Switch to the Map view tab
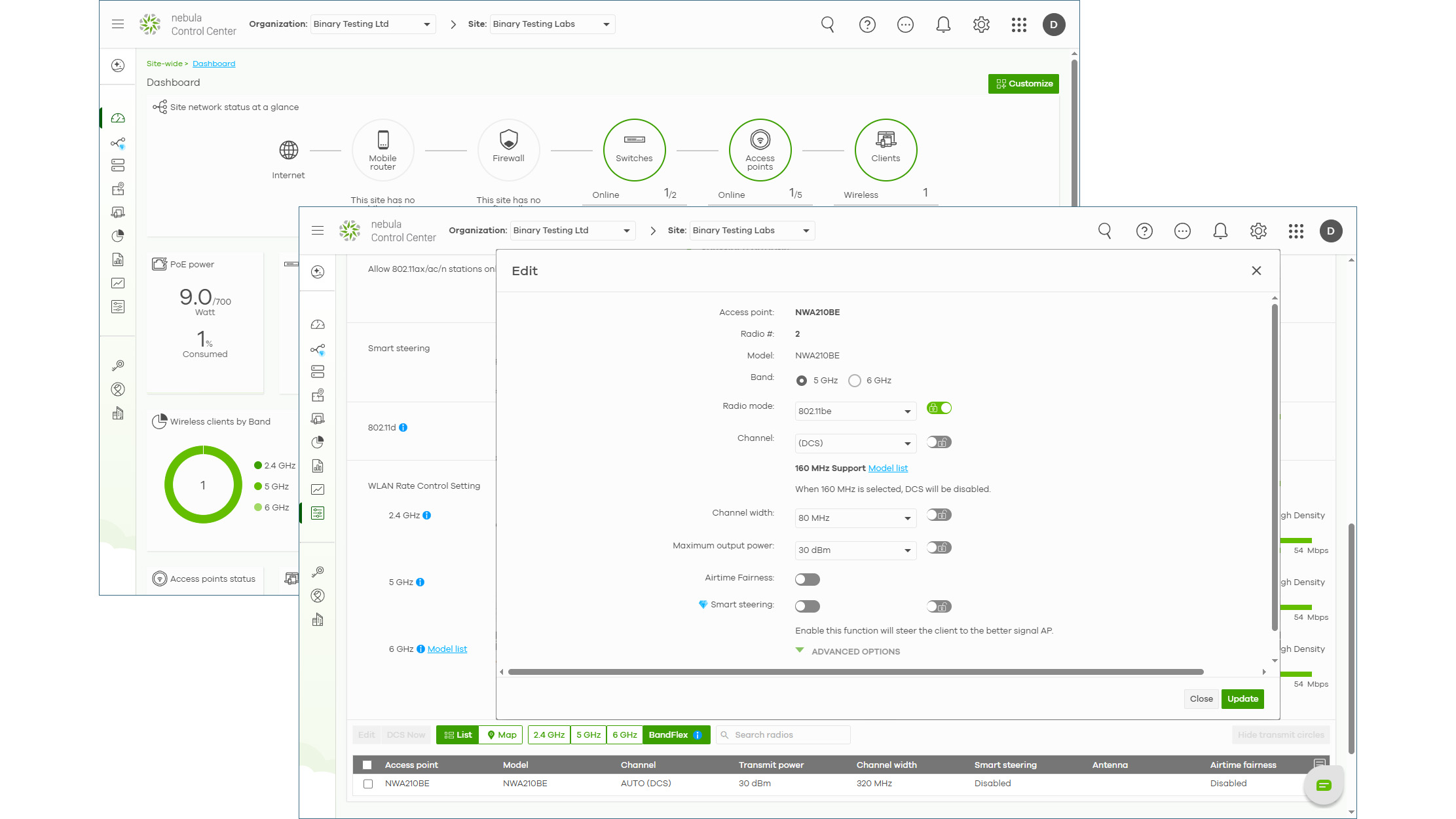 tap(500, 734)
